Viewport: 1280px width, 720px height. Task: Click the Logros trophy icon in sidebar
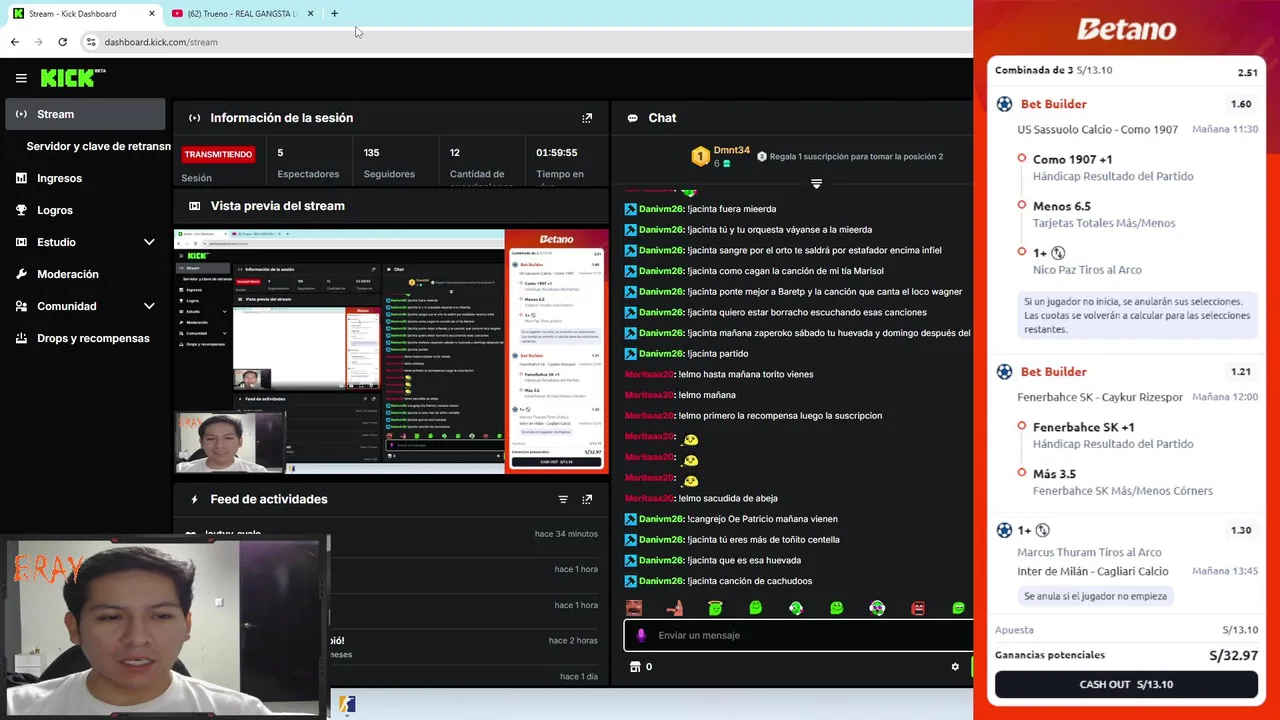21,210
